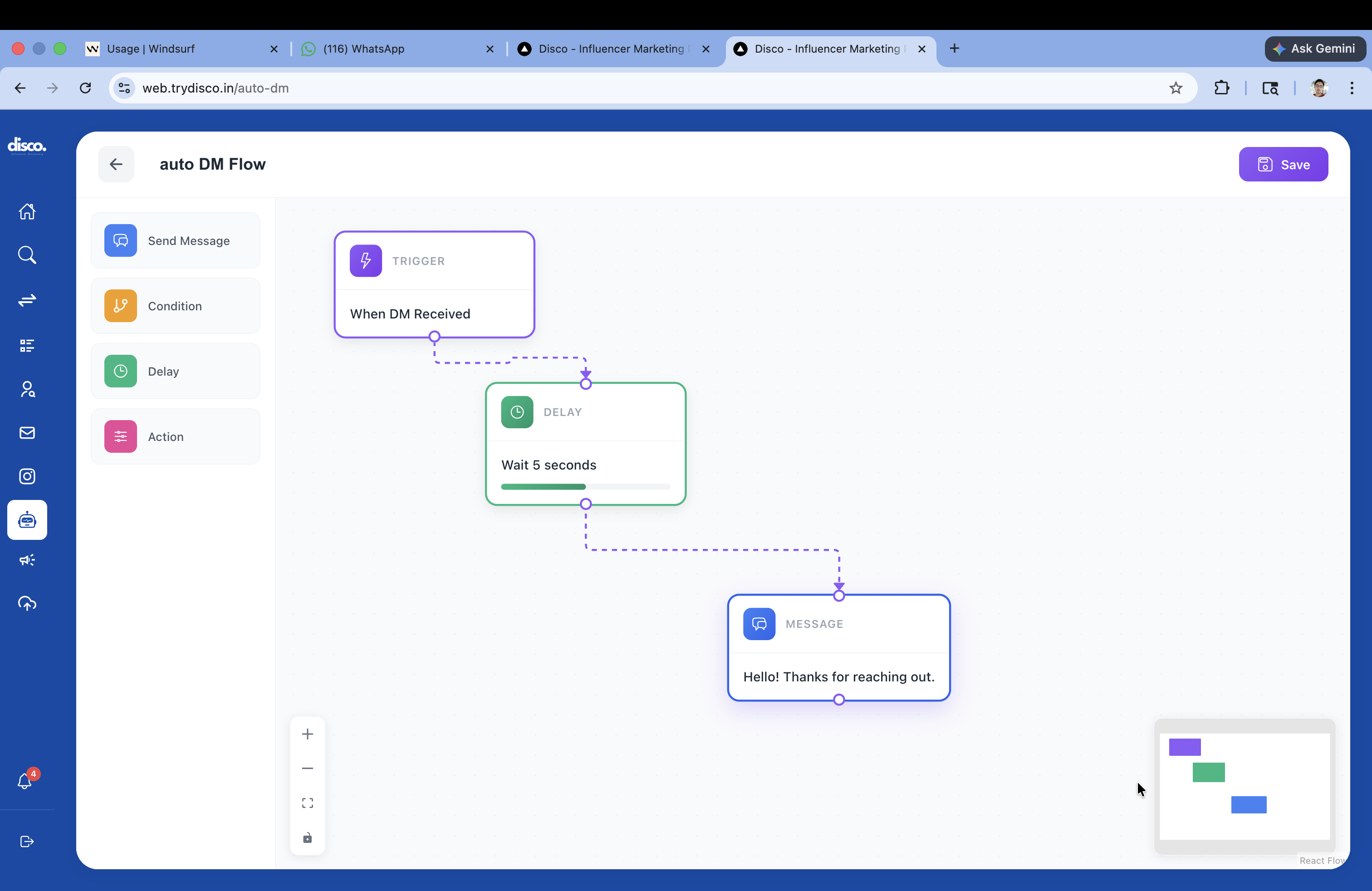Select the influencer search icon in the sidebar
1372x891 pixels.
(26, 389)
